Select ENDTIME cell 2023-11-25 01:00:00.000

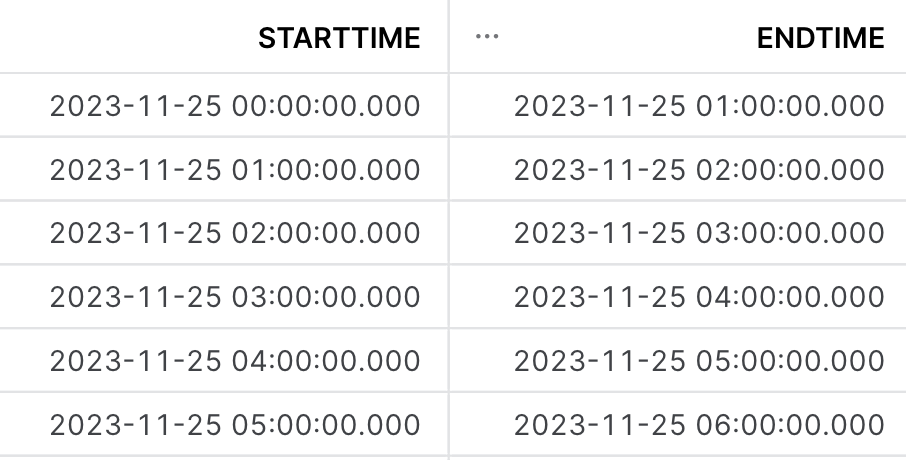point(678,106)
